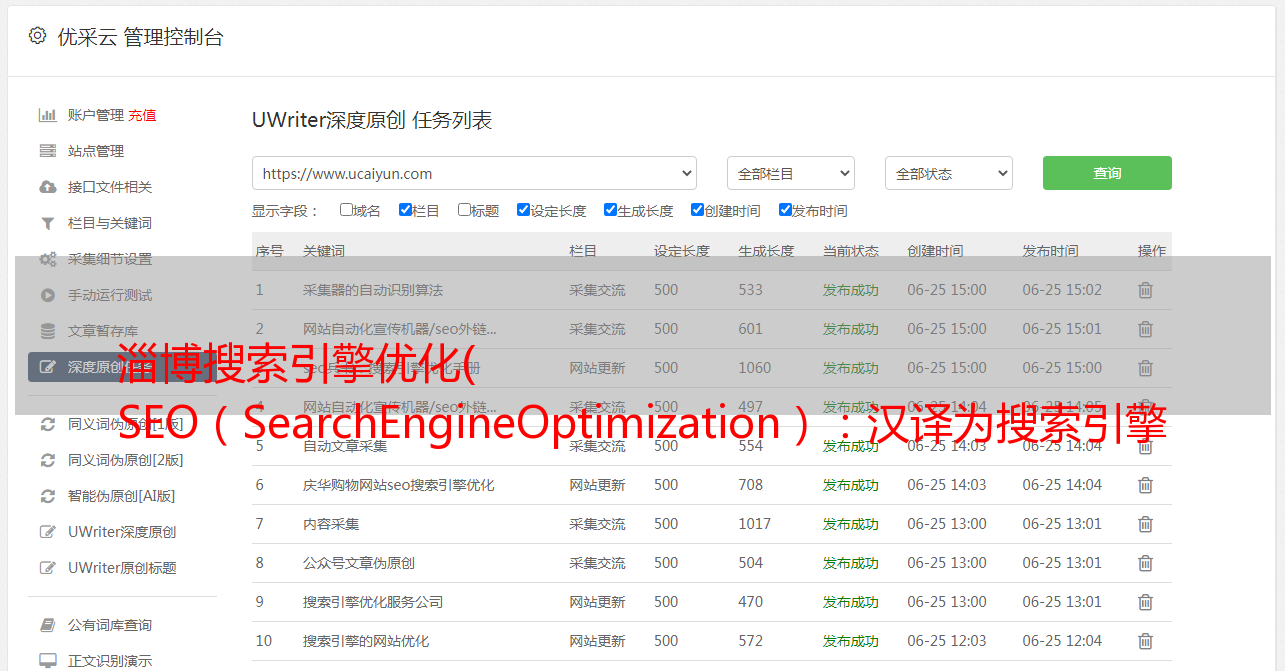Delete row 5 自动文章采集 task
Viewport: 1285px width, 671px height.
[1145, 446]
